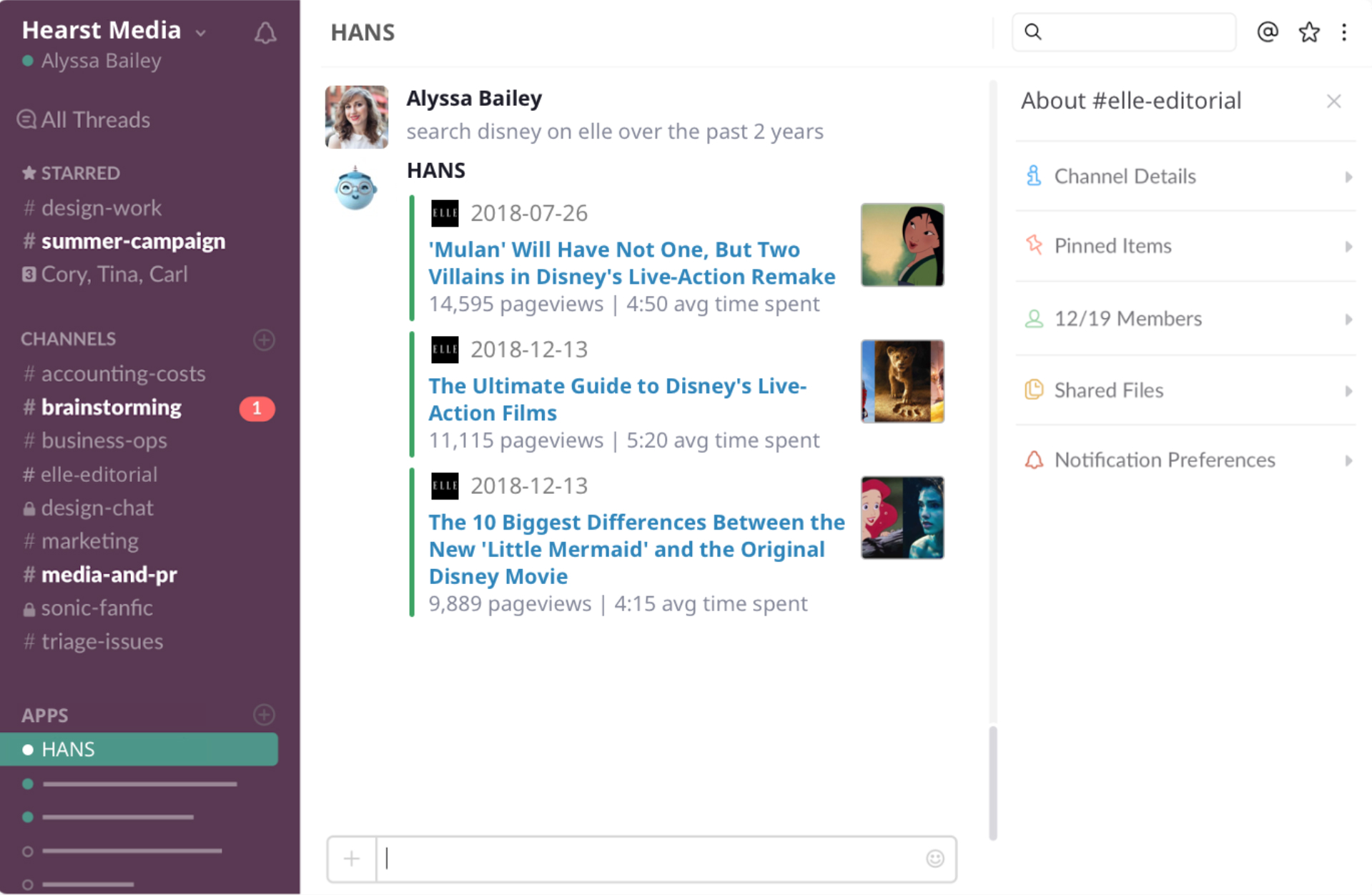1372x895 pixels.
Task: Expand the Hearst Media workspace dropdown chevron
Action: (x=201, y=33)
